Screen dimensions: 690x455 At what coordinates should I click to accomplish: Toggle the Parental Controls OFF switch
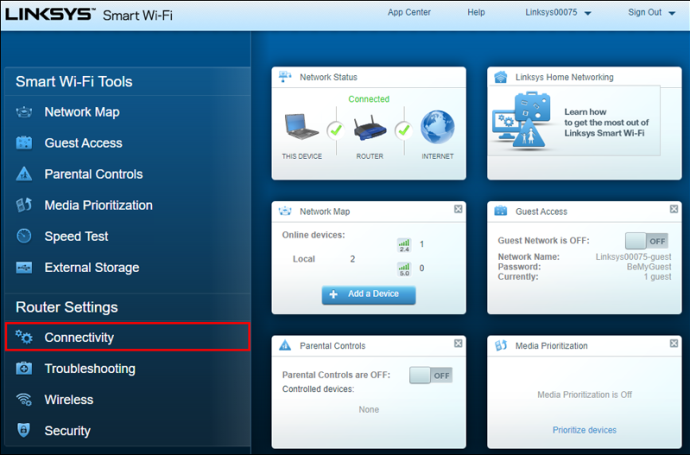click(431, 375)
